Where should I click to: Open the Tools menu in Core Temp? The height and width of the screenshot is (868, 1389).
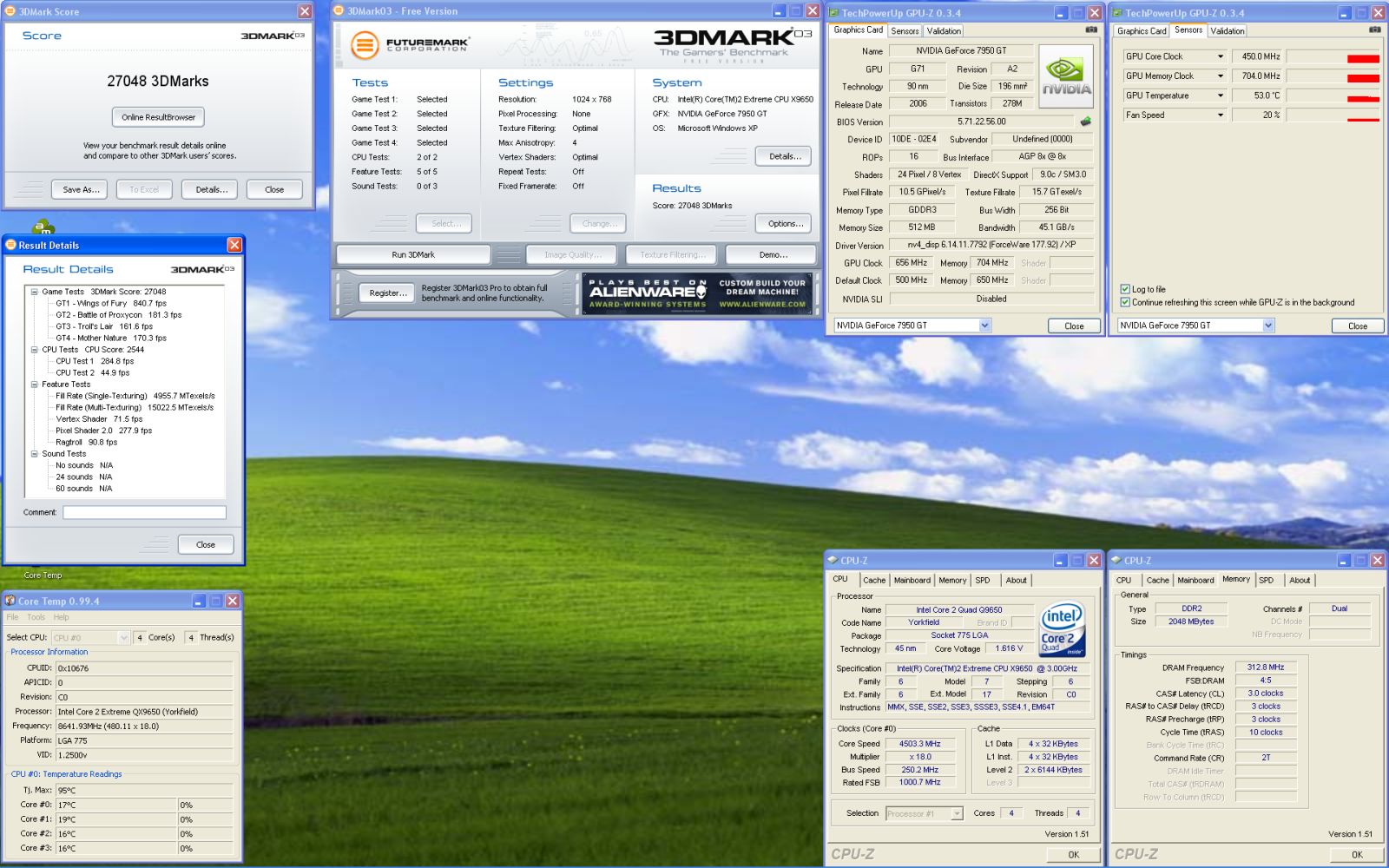click(x=36, y=617)
